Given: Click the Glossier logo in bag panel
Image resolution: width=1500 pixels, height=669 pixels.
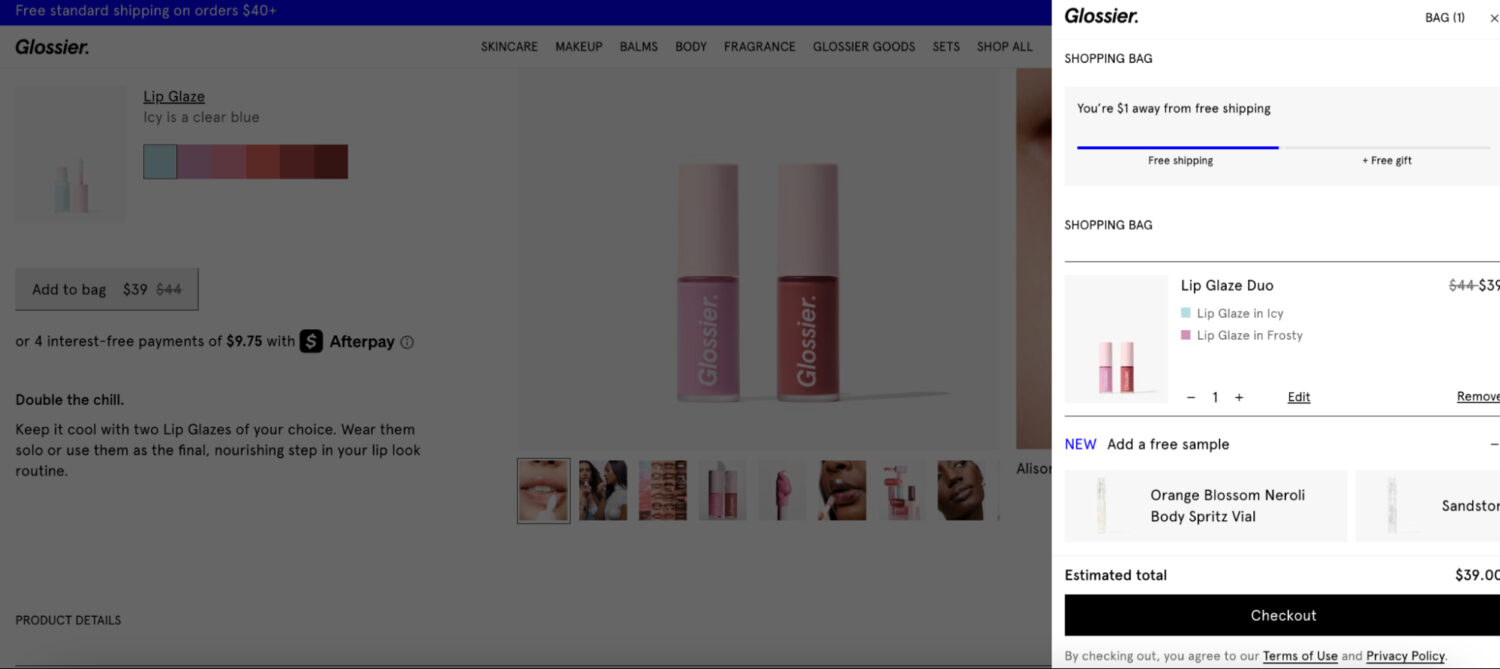Looking at the screenshot, I should (1101, 16).
